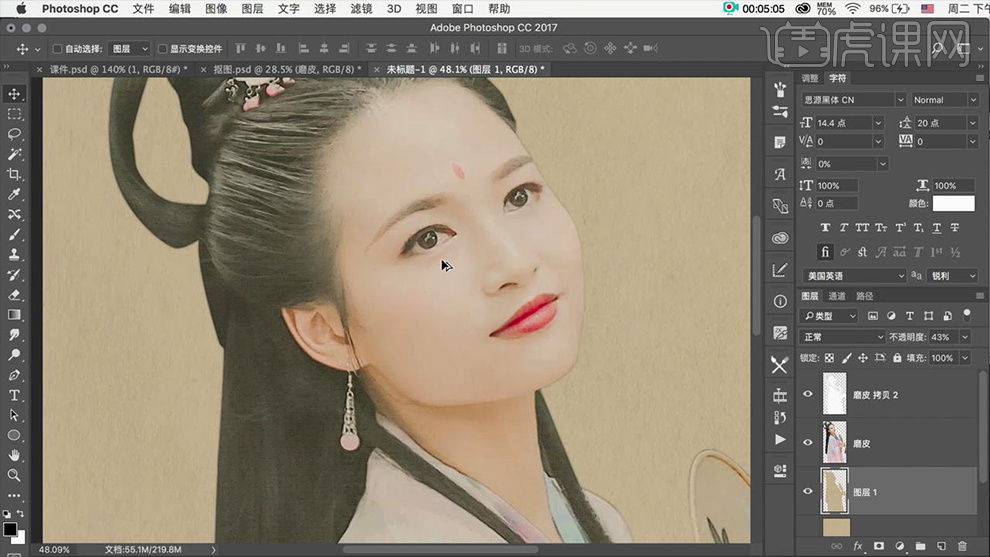Enable the 显示变换控件 checkbox
990x557 pixels.
[162, 49]
